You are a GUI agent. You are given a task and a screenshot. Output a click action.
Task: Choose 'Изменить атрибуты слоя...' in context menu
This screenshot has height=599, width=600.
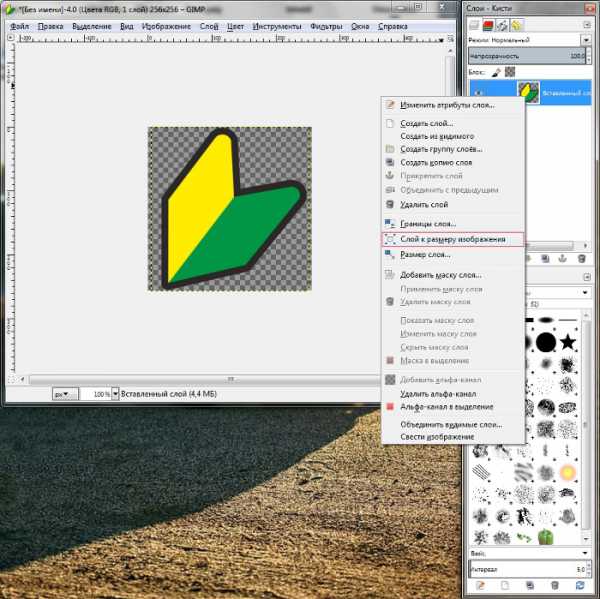[453, 105]
